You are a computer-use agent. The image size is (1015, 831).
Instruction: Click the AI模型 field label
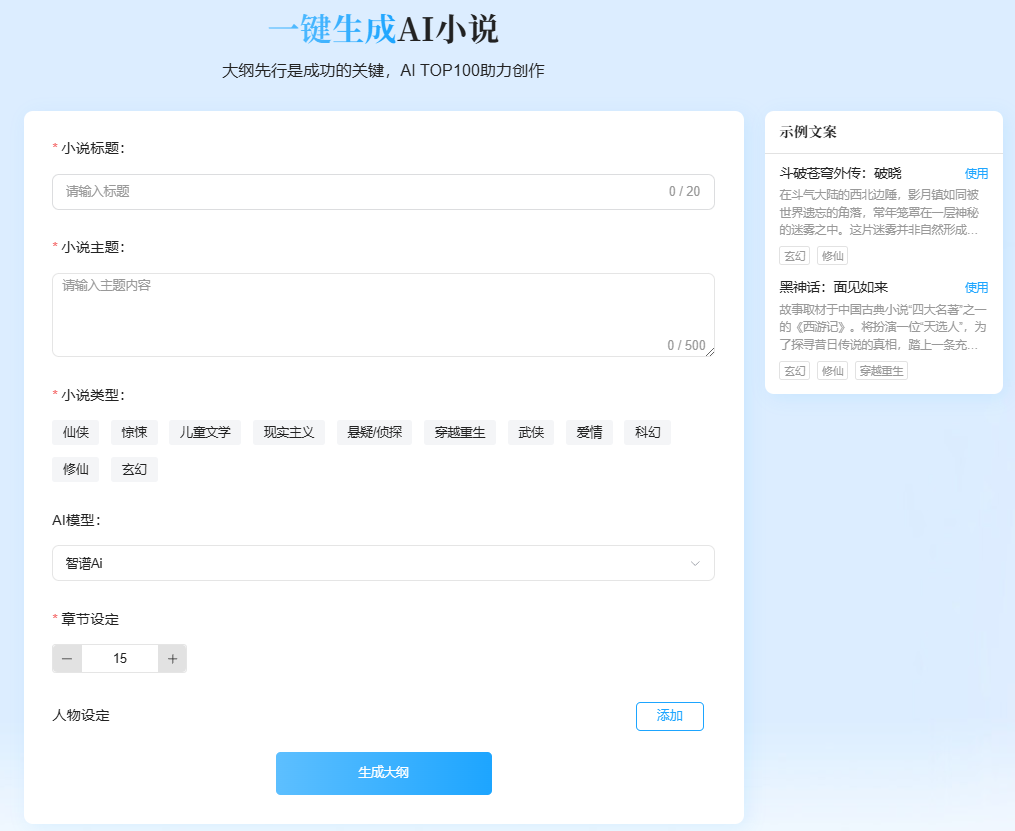(x=76, y=520)
